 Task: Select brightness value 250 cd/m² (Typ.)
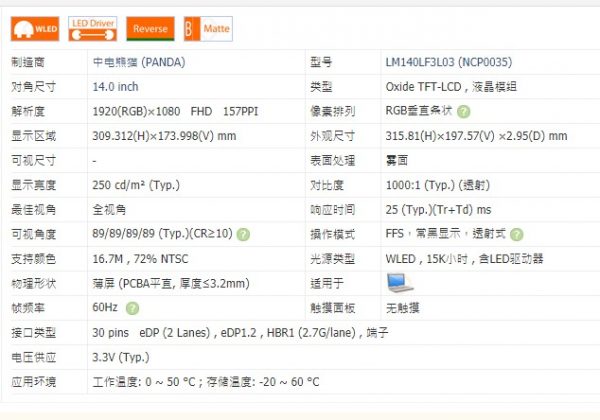[136, 185]
